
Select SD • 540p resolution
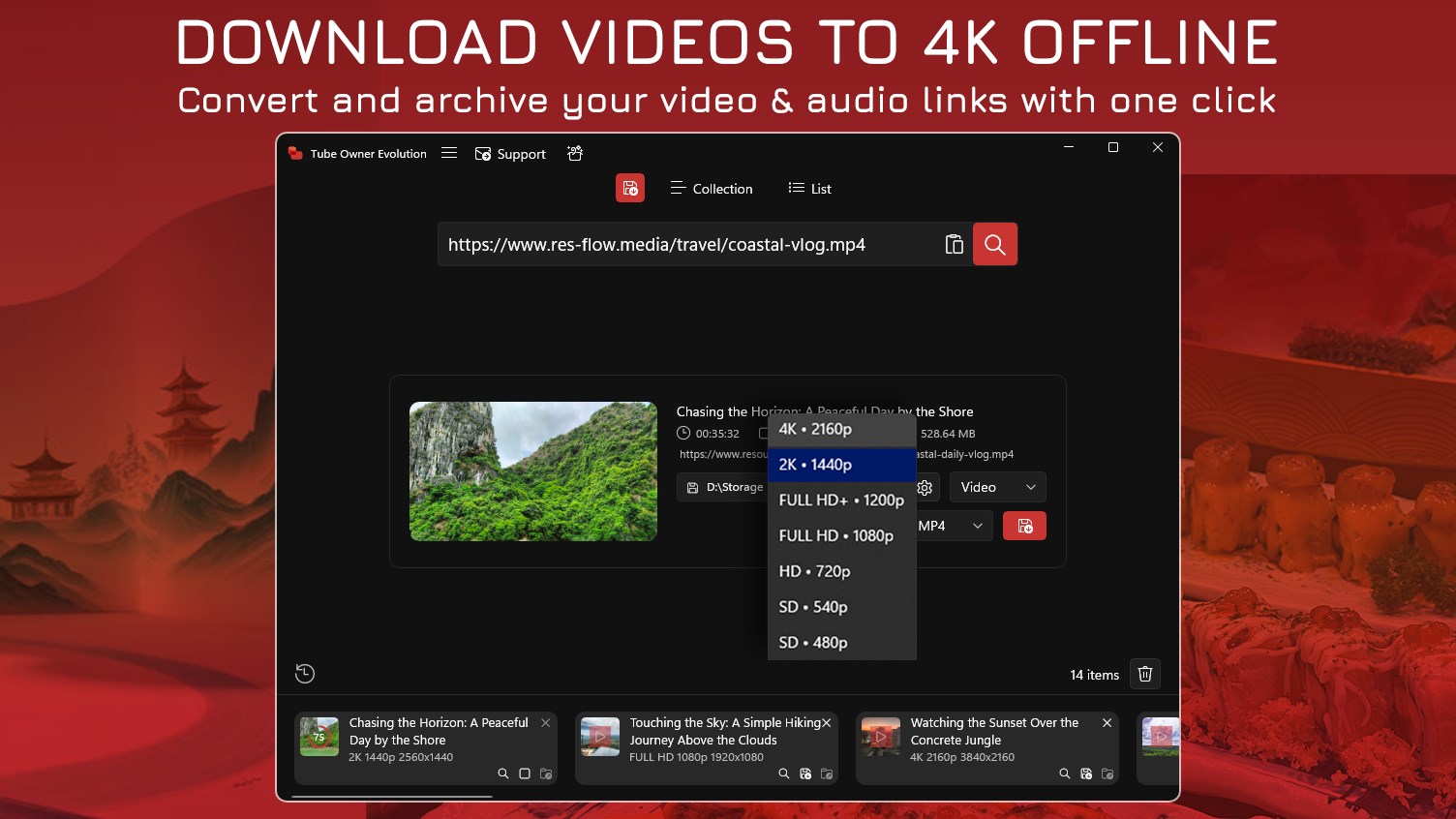point(842,607)
